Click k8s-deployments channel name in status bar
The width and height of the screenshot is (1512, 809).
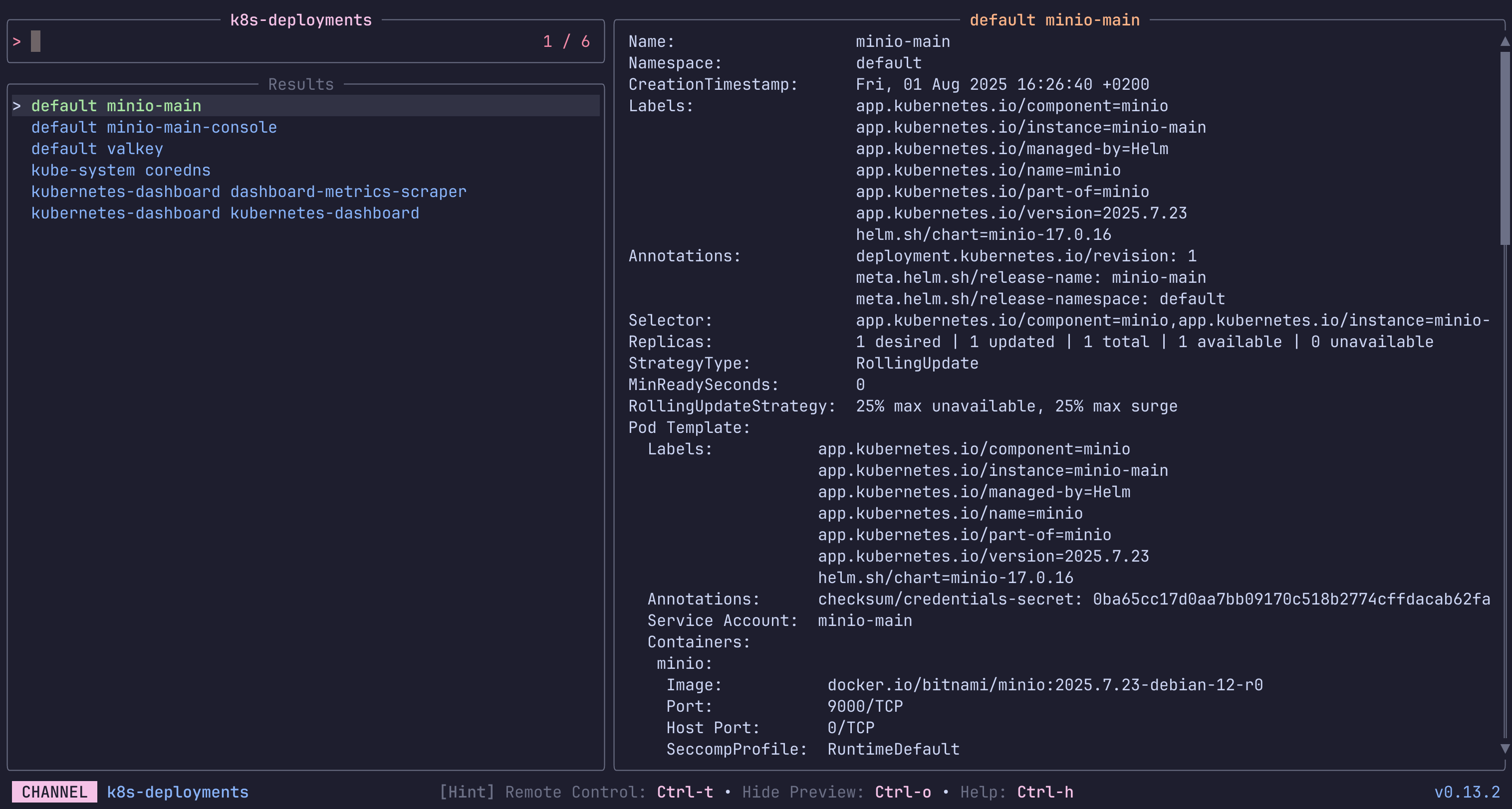tap(178, 792)
